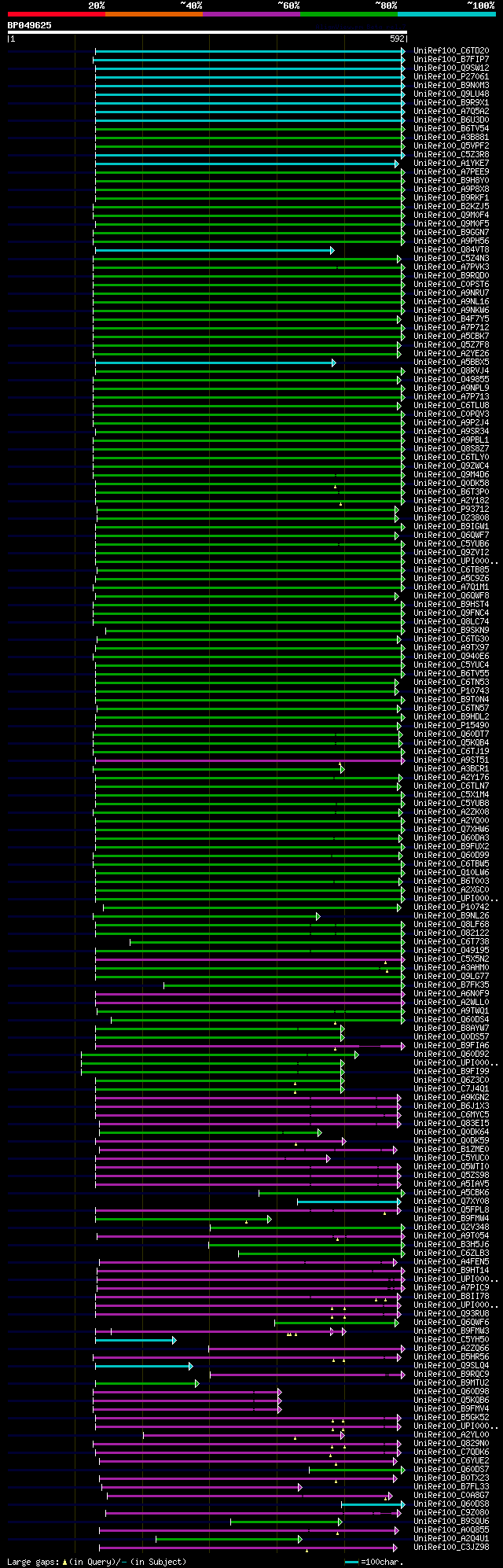Select the UniRef100_A1YKE7 label

point(451,164)
